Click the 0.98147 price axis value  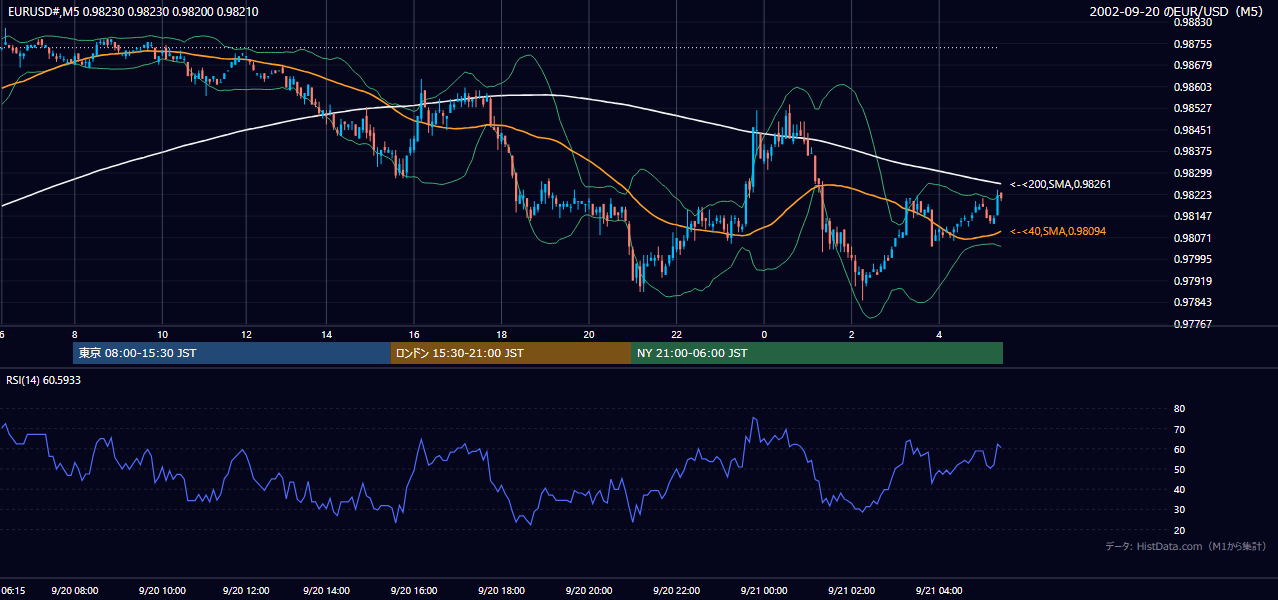pyautogui.click(x=1192, y=216)
